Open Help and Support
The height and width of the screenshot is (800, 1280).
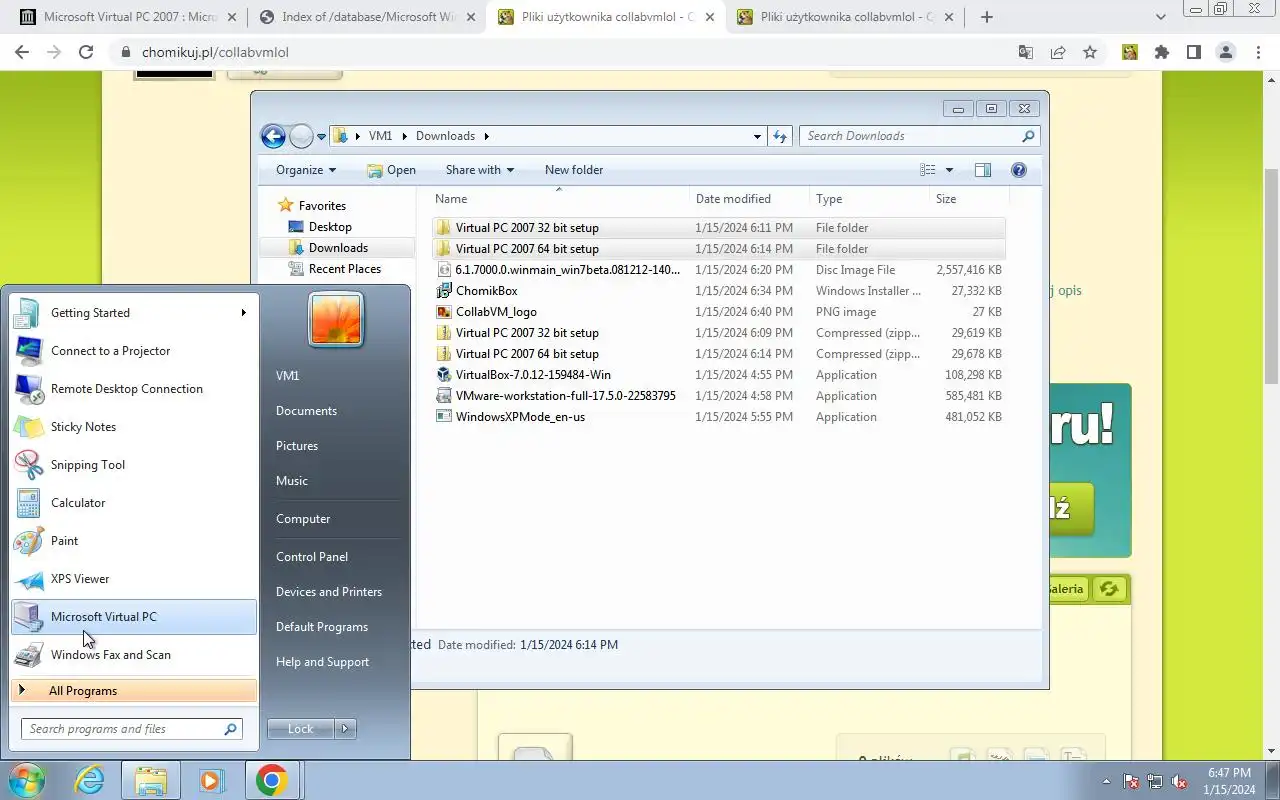pos(322,662)
